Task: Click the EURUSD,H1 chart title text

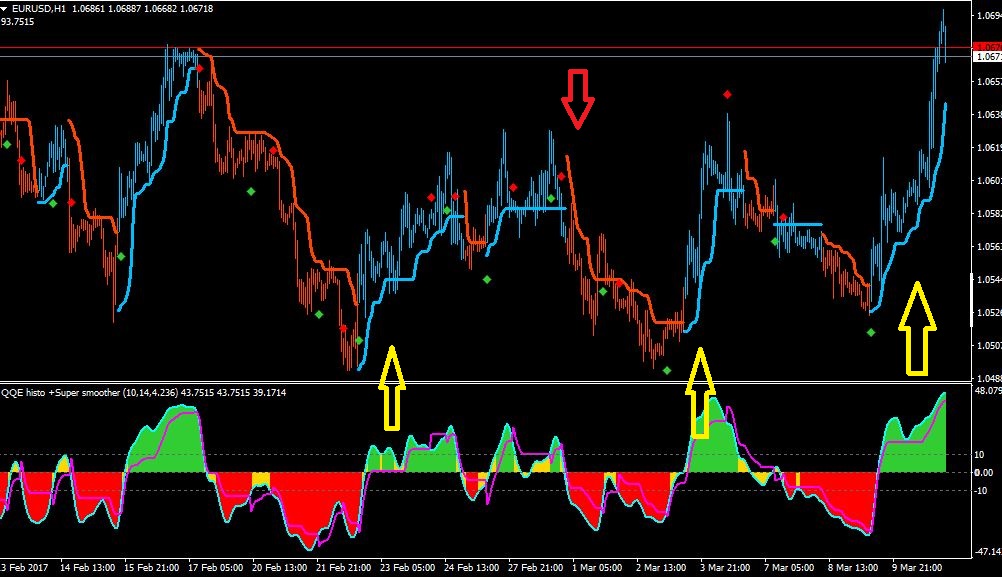Action: [39, 9]
